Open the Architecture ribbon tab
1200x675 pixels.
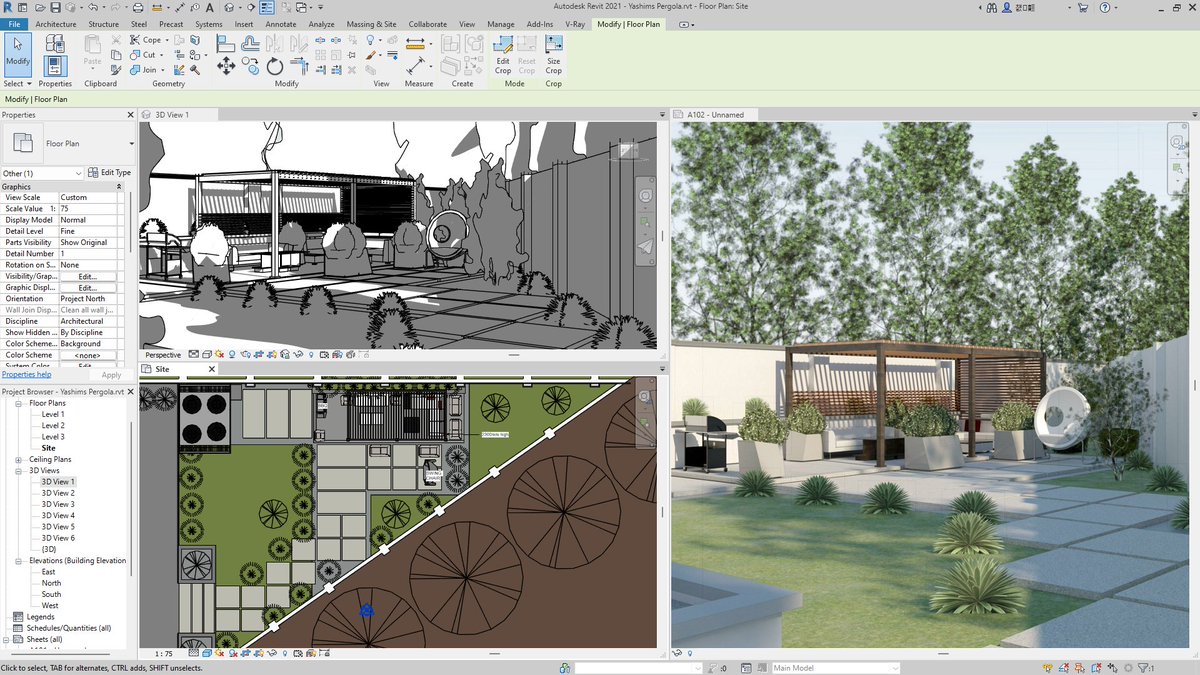pos(55,24)
